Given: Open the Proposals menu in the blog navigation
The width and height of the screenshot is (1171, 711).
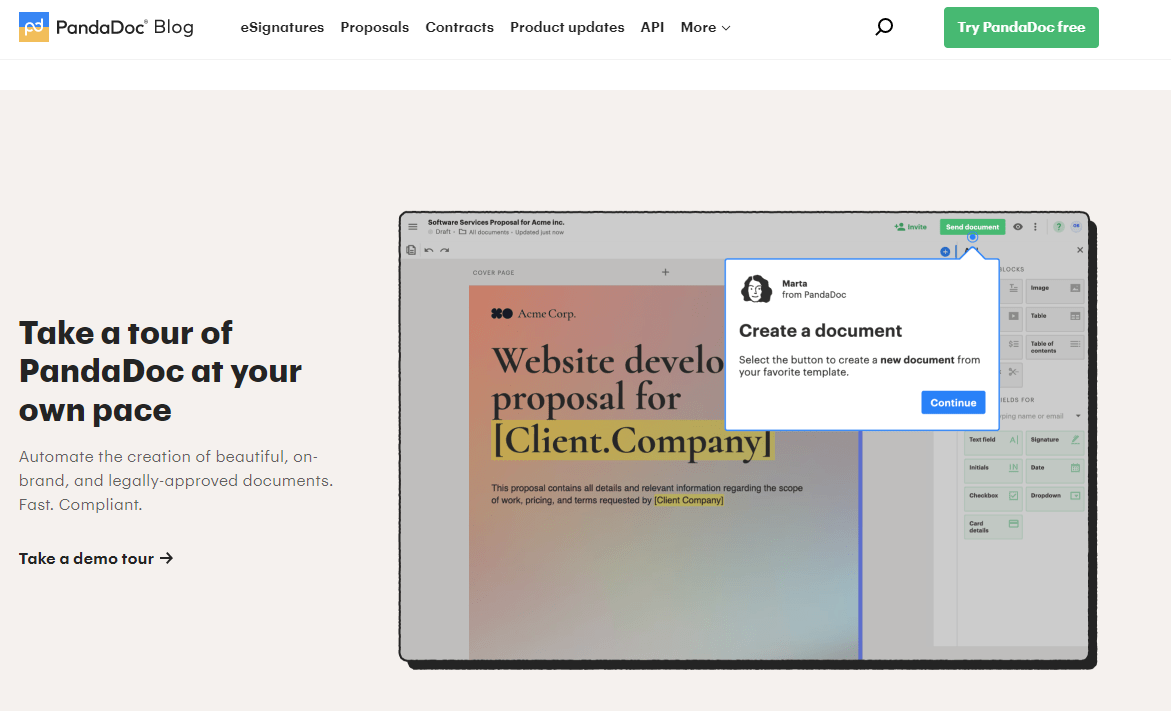Looking at the screenshot, I should (x=374, y=27).
